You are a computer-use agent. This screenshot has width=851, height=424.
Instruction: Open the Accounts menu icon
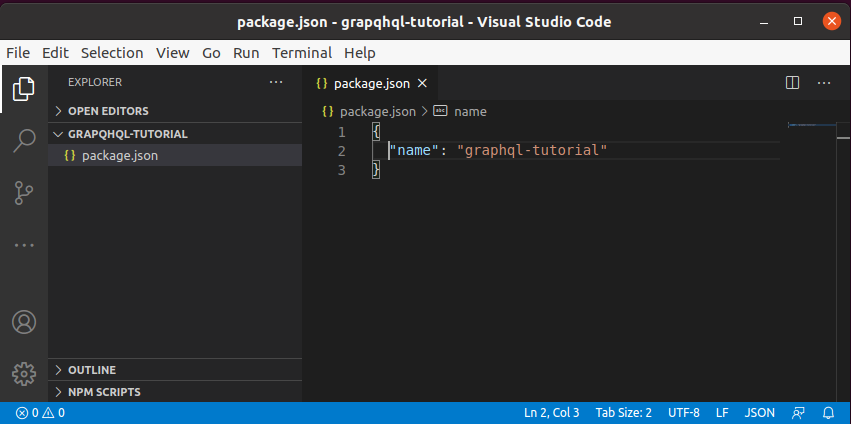click(x=24, y=322)
